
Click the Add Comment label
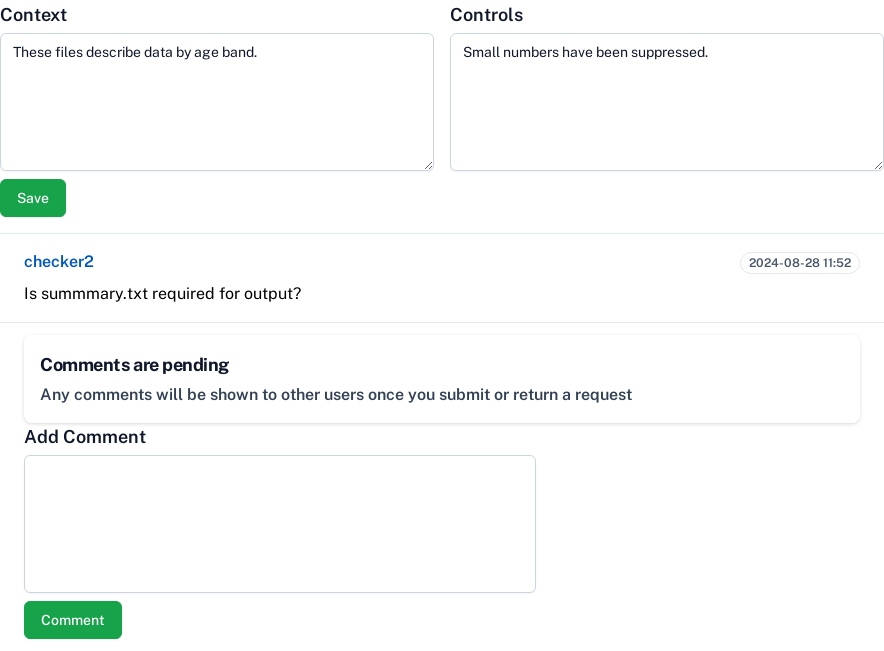tap(85, 437)
